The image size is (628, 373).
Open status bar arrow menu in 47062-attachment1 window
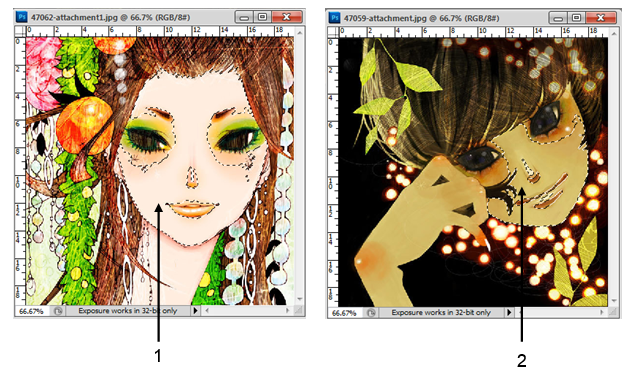pyautogui.click(x=195, y=310)
